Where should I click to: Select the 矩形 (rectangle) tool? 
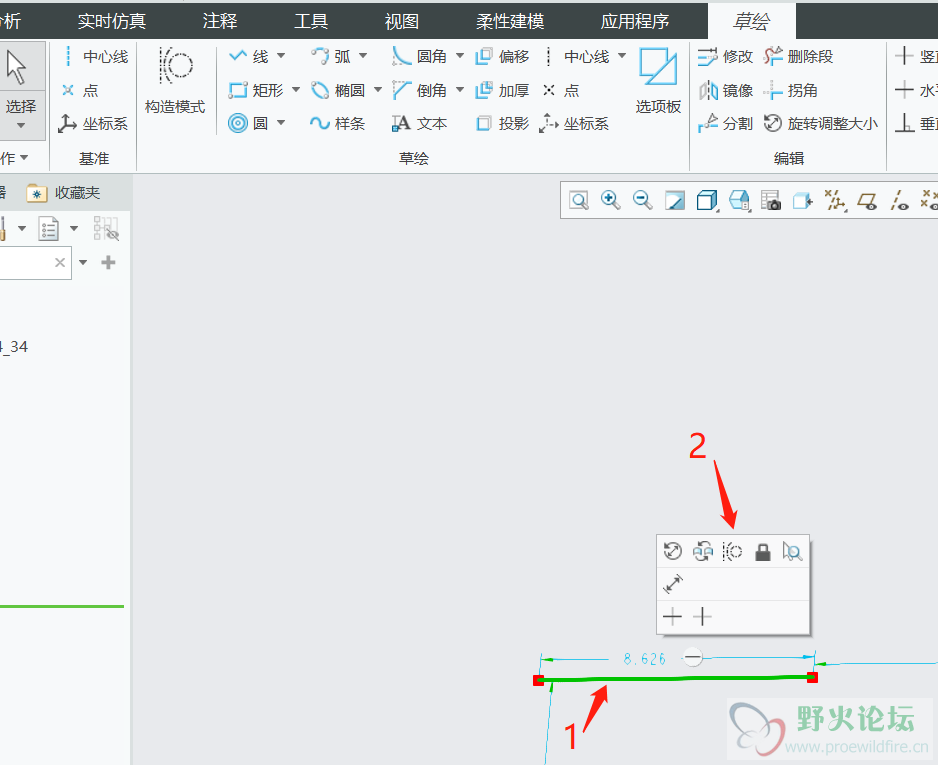pyautogui.click(x=256, y=90)
